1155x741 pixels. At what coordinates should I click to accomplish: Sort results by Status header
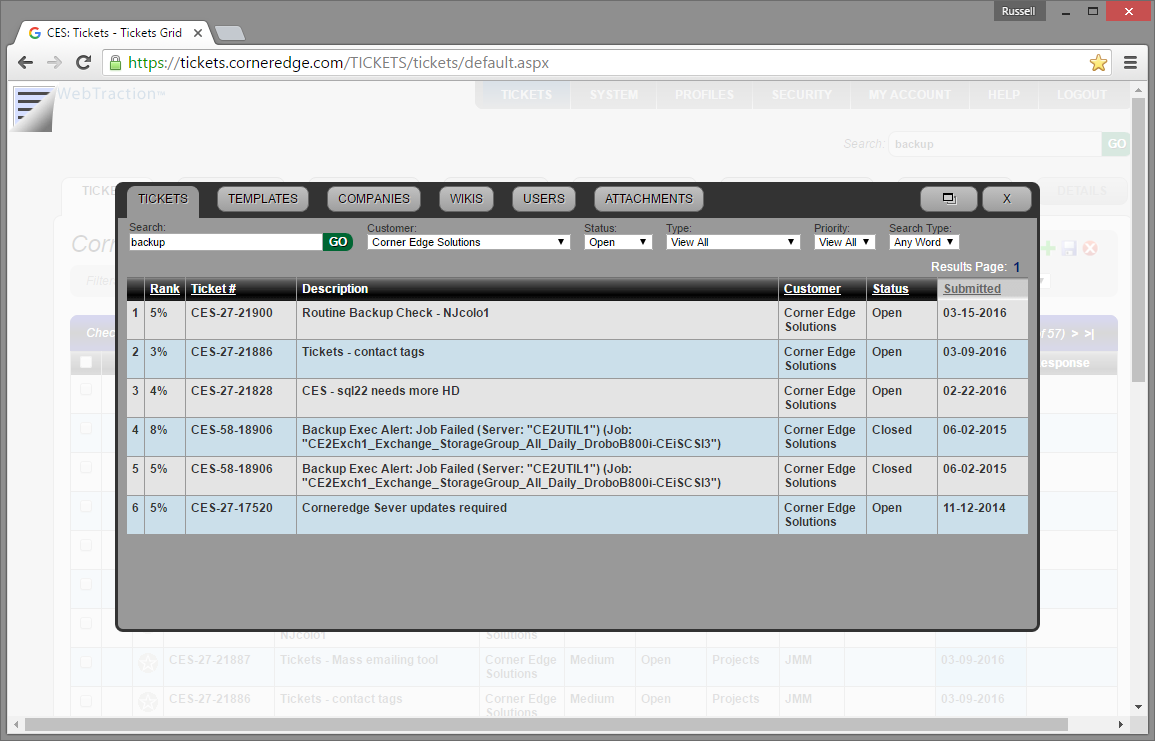[891, 289]
